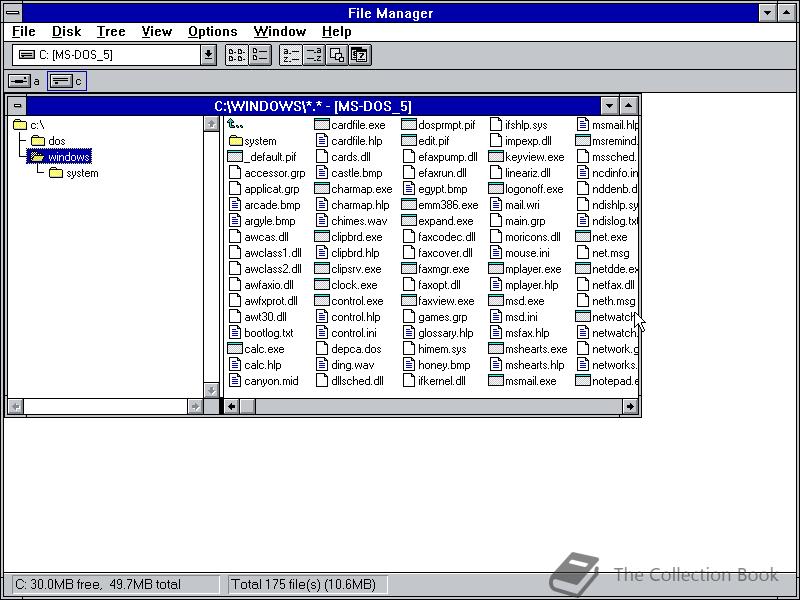Select file name keyview.exe

[534, 157]
